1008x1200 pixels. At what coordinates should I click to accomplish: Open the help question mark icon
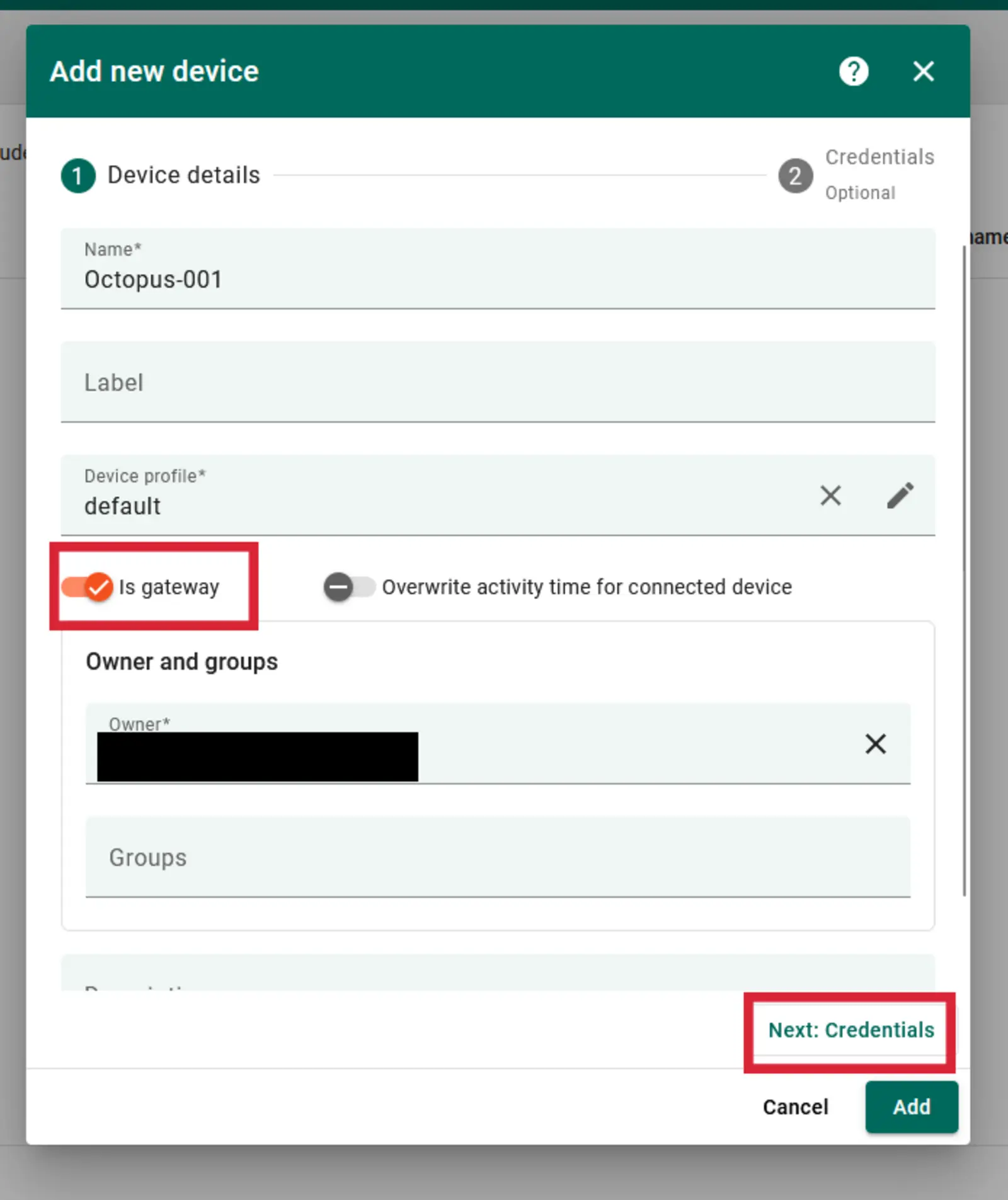[x=854, y=71]
